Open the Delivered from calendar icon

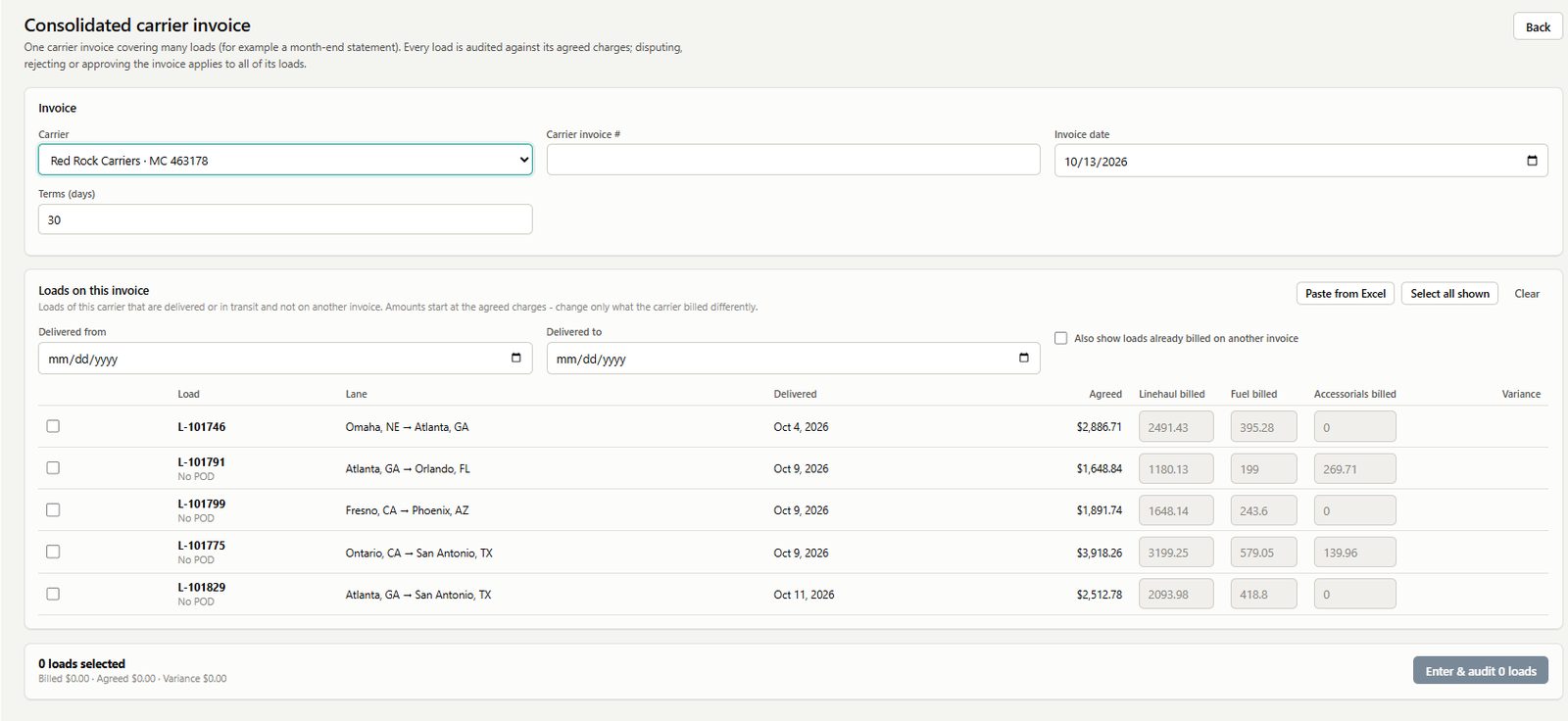516,358
